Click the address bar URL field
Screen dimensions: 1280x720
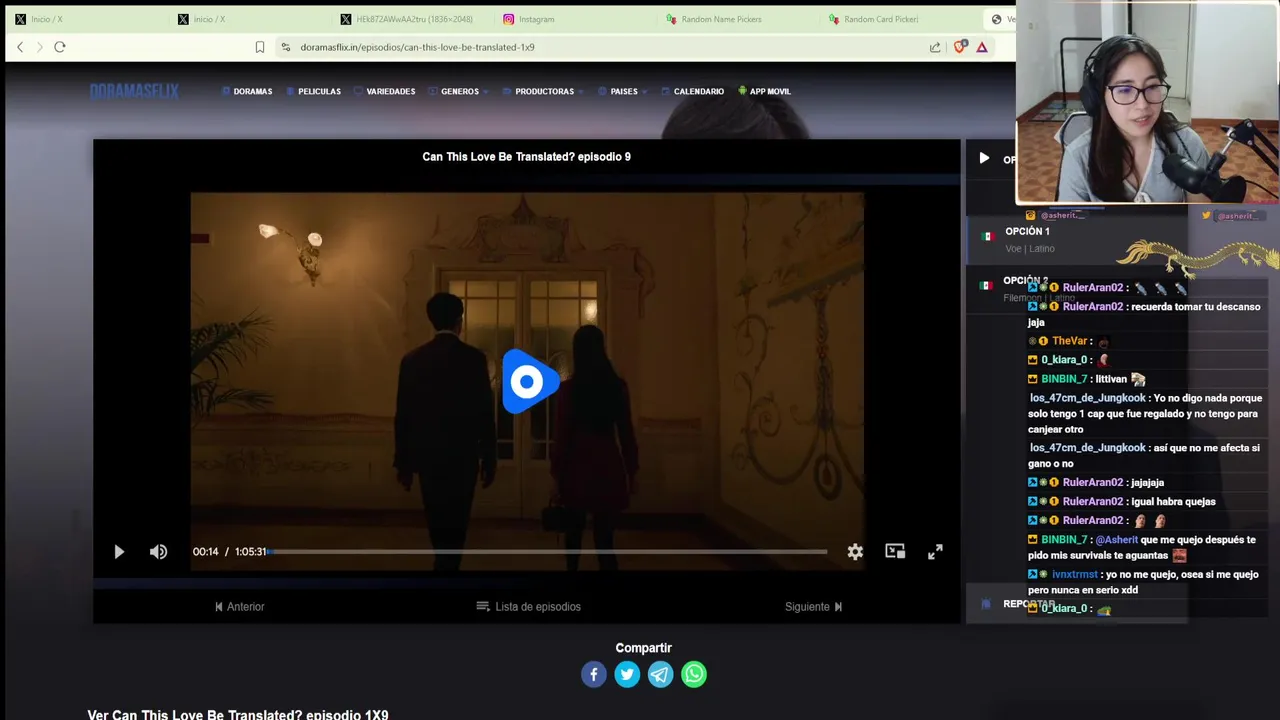coord(600,47)
